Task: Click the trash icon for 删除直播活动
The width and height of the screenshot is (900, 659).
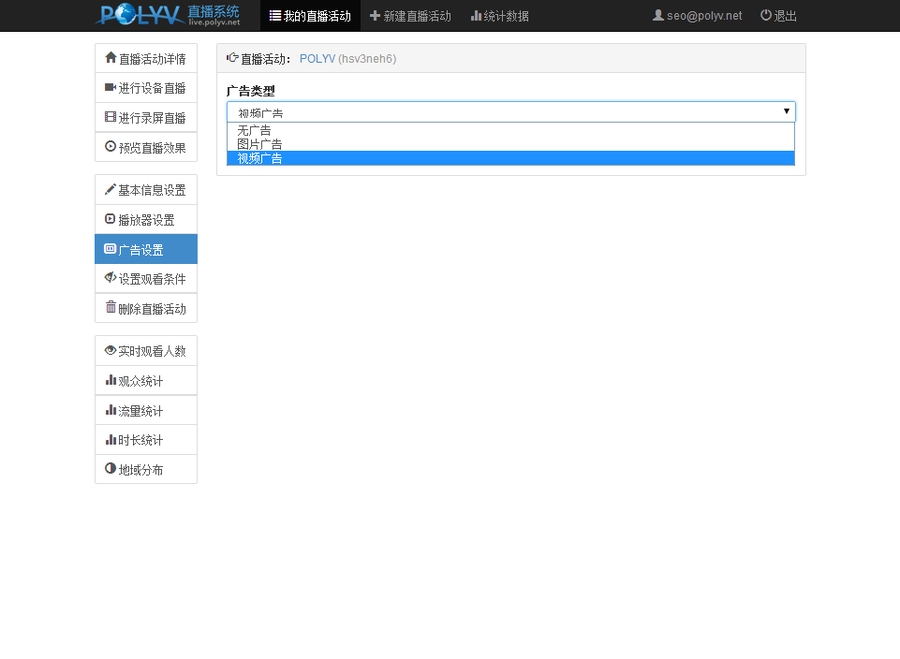Action: [x=111, y=308]
